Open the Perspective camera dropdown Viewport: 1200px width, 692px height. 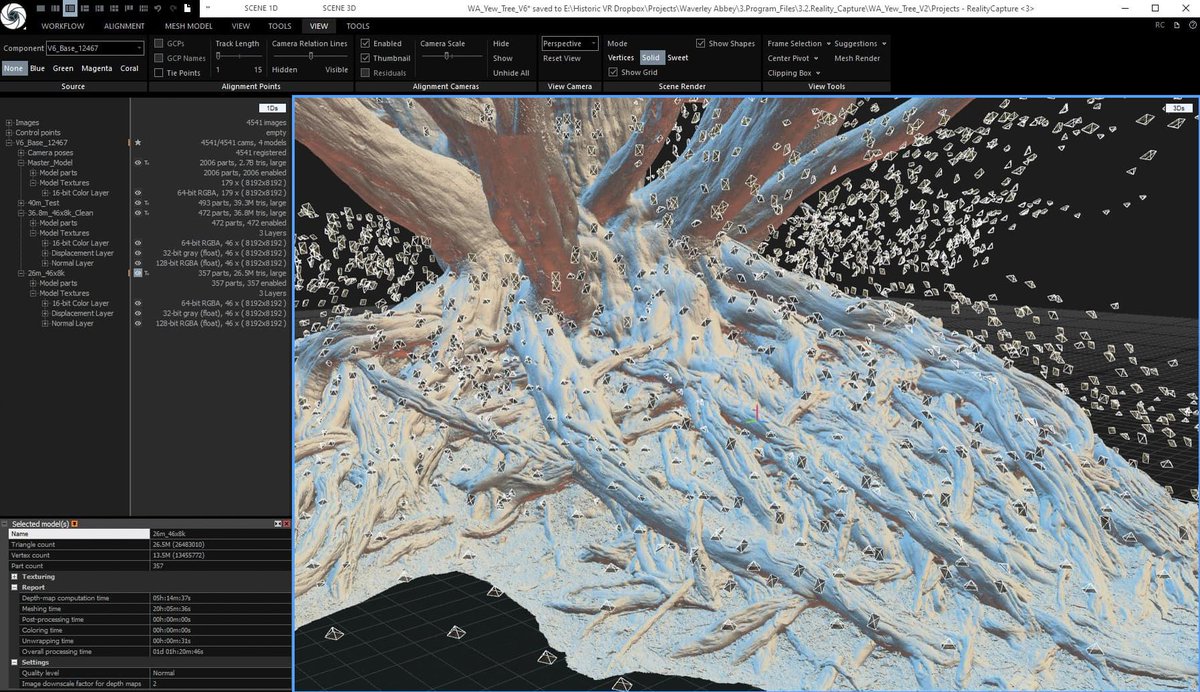(570, 44)
